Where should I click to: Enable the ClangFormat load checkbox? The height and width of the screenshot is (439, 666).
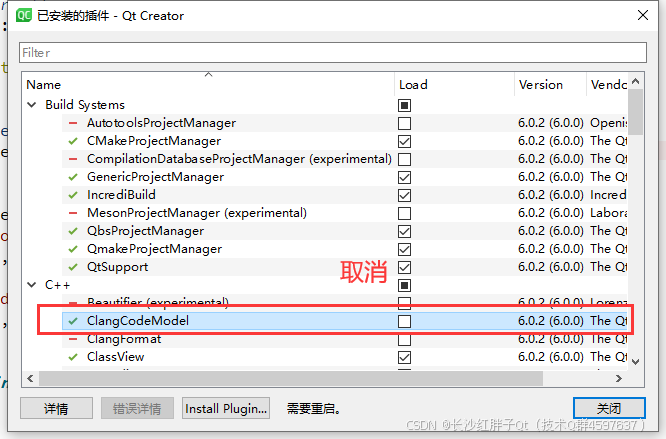click(404, 340)
